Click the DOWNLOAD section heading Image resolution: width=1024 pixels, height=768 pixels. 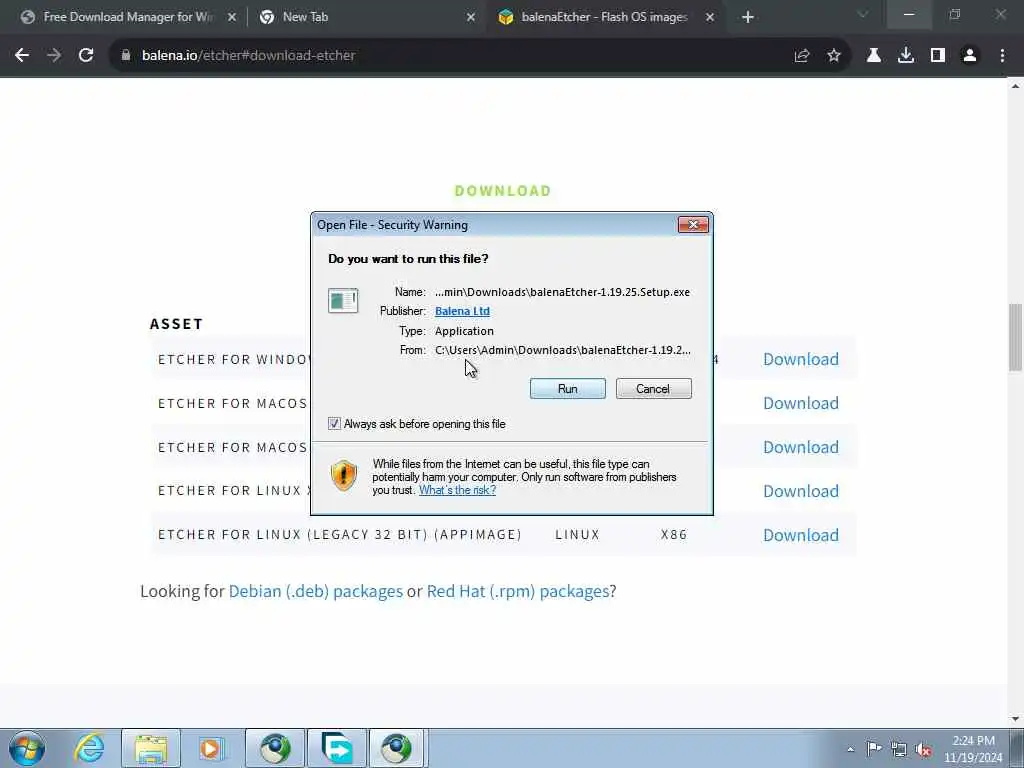(x=503, y=191)
